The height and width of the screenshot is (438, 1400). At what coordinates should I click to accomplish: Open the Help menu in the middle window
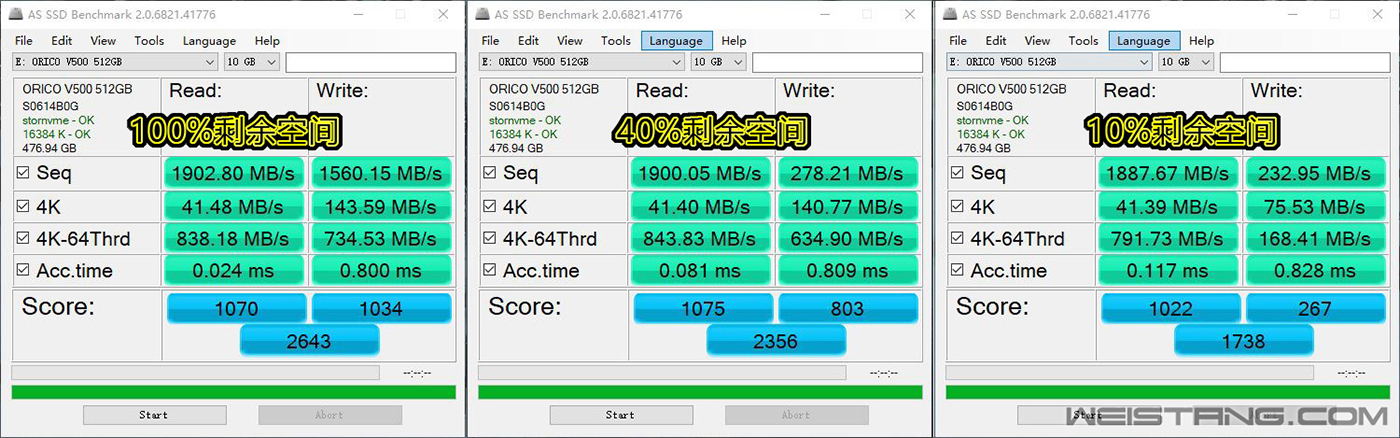click(734, 41)
